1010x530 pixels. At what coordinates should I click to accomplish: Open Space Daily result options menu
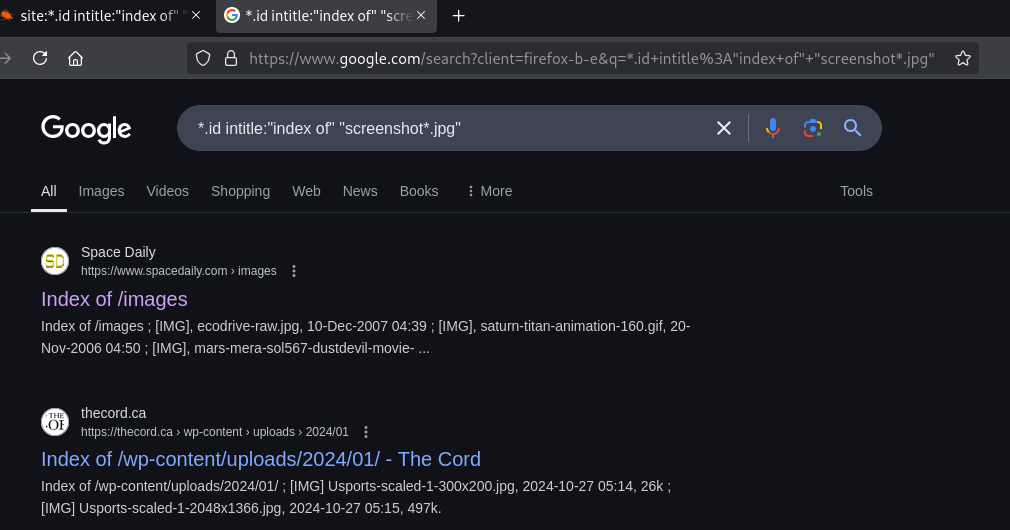pyautogui.click(x=294, y=271)
